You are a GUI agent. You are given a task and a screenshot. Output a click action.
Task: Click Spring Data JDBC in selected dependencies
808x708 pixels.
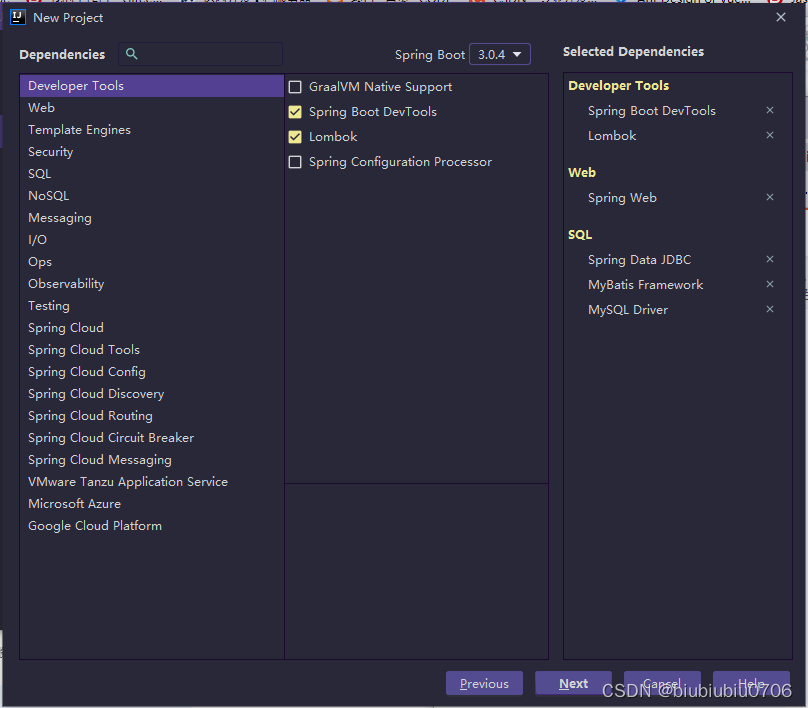639,260
